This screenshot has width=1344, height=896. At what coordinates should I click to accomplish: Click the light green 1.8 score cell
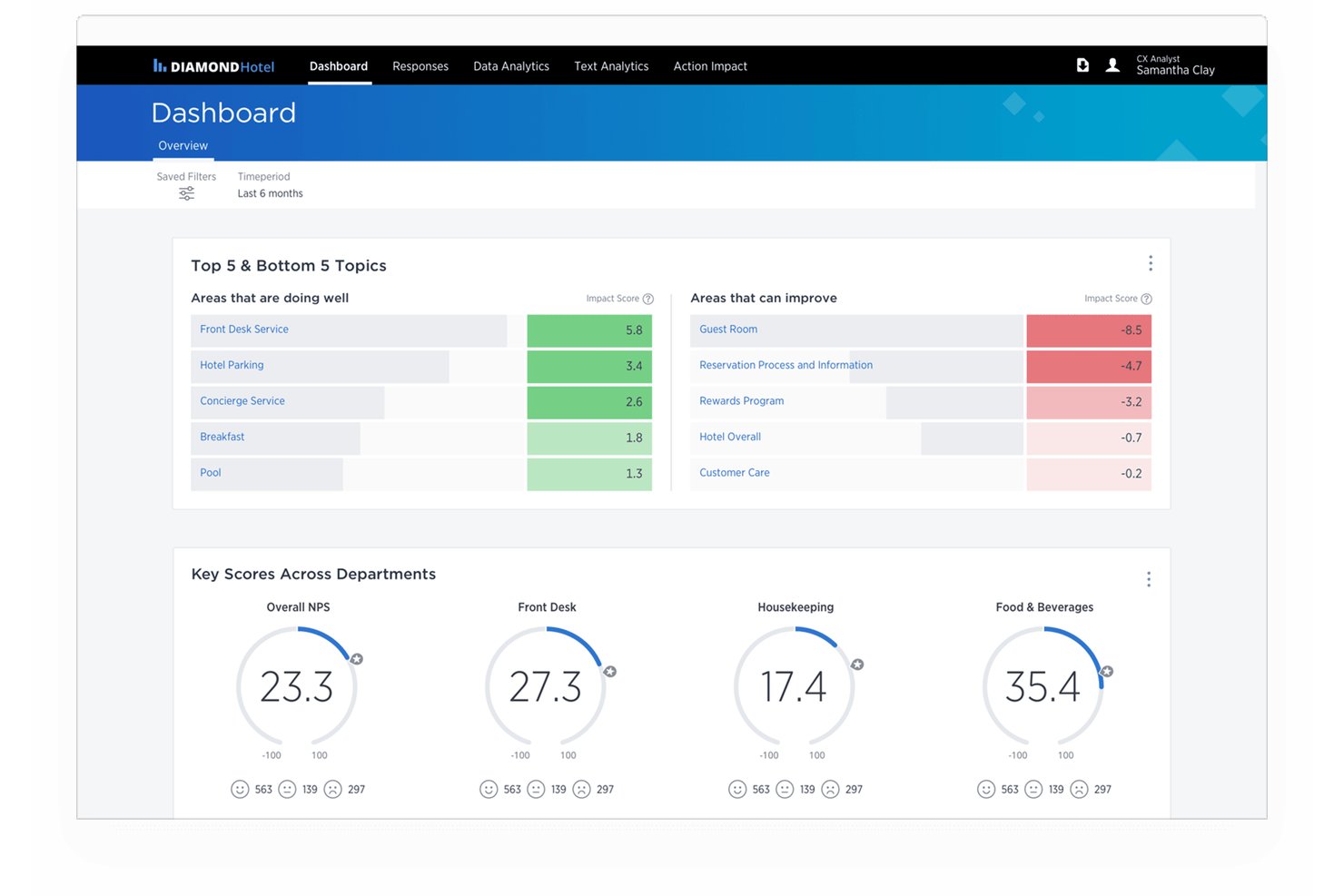[589, 438]
